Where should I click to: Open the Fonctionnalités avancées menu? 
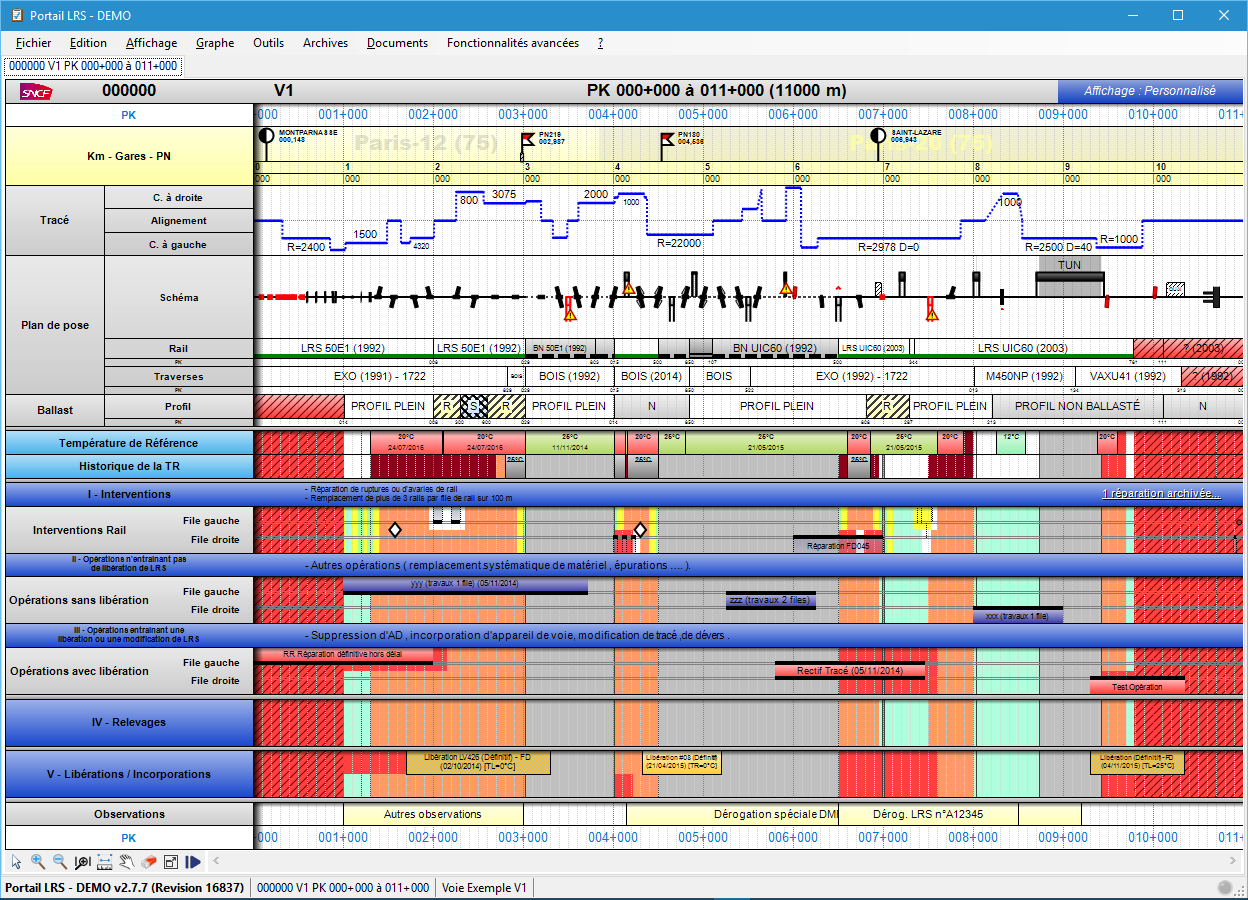[x=512, y=43]
